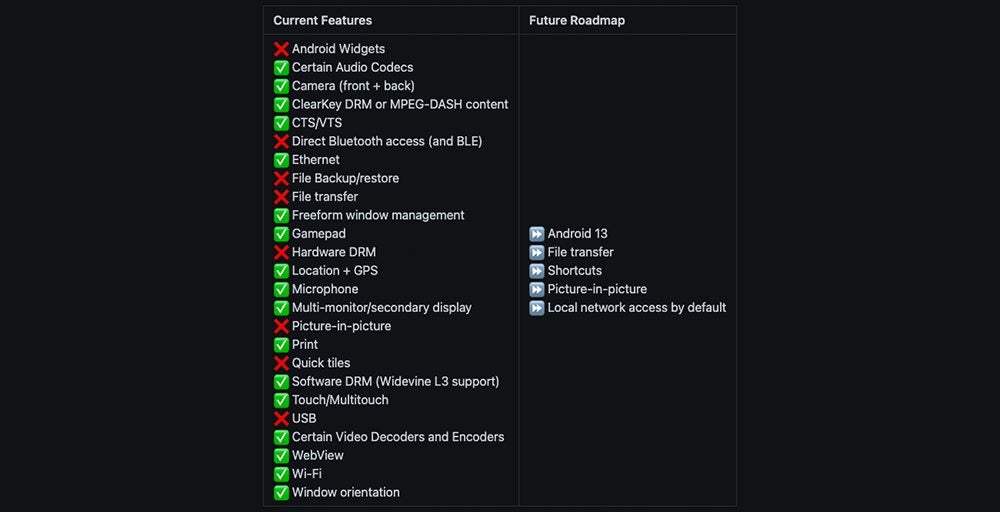The image size is (1000, 512).
Task: Click the Window orientation feature text
Action: (x=346, y=493)
